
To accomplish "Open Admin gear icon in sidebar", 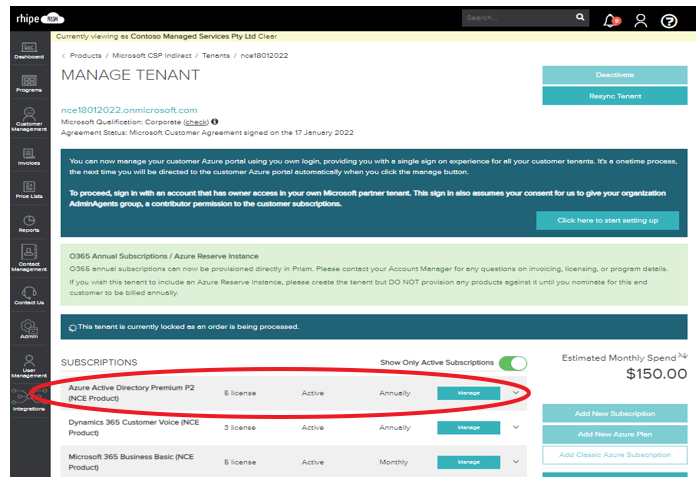I will click(29, 329).
